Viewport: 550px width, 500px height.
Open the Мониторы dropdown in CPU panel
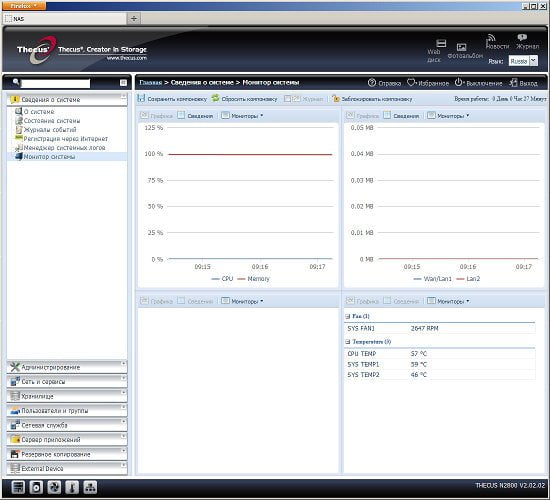pos(242,115)
